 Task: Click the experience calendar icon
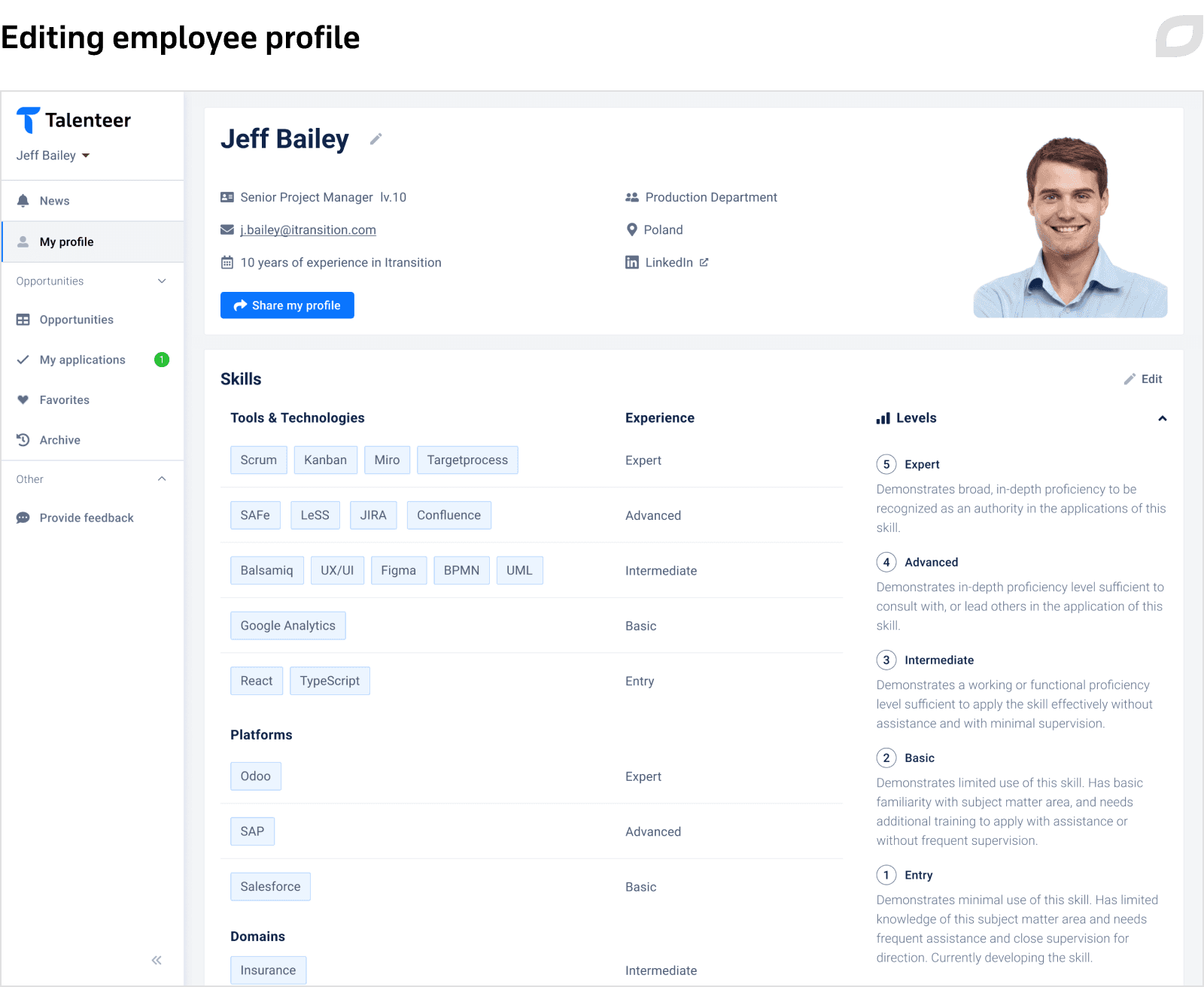pyautogui.click(x=227, y=263)
